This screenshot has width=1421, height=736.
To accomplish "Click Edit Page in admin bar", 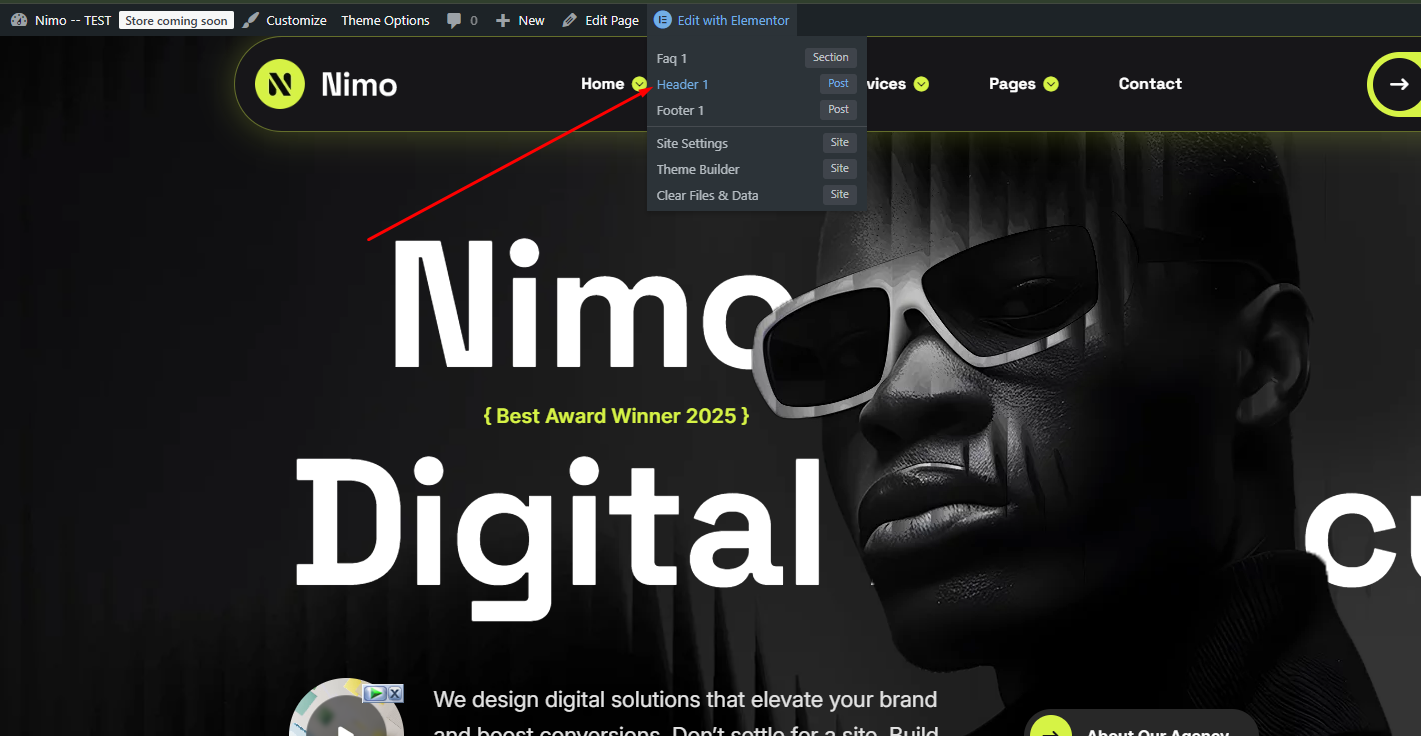I will pyautogui.click(x=611, y=20).
